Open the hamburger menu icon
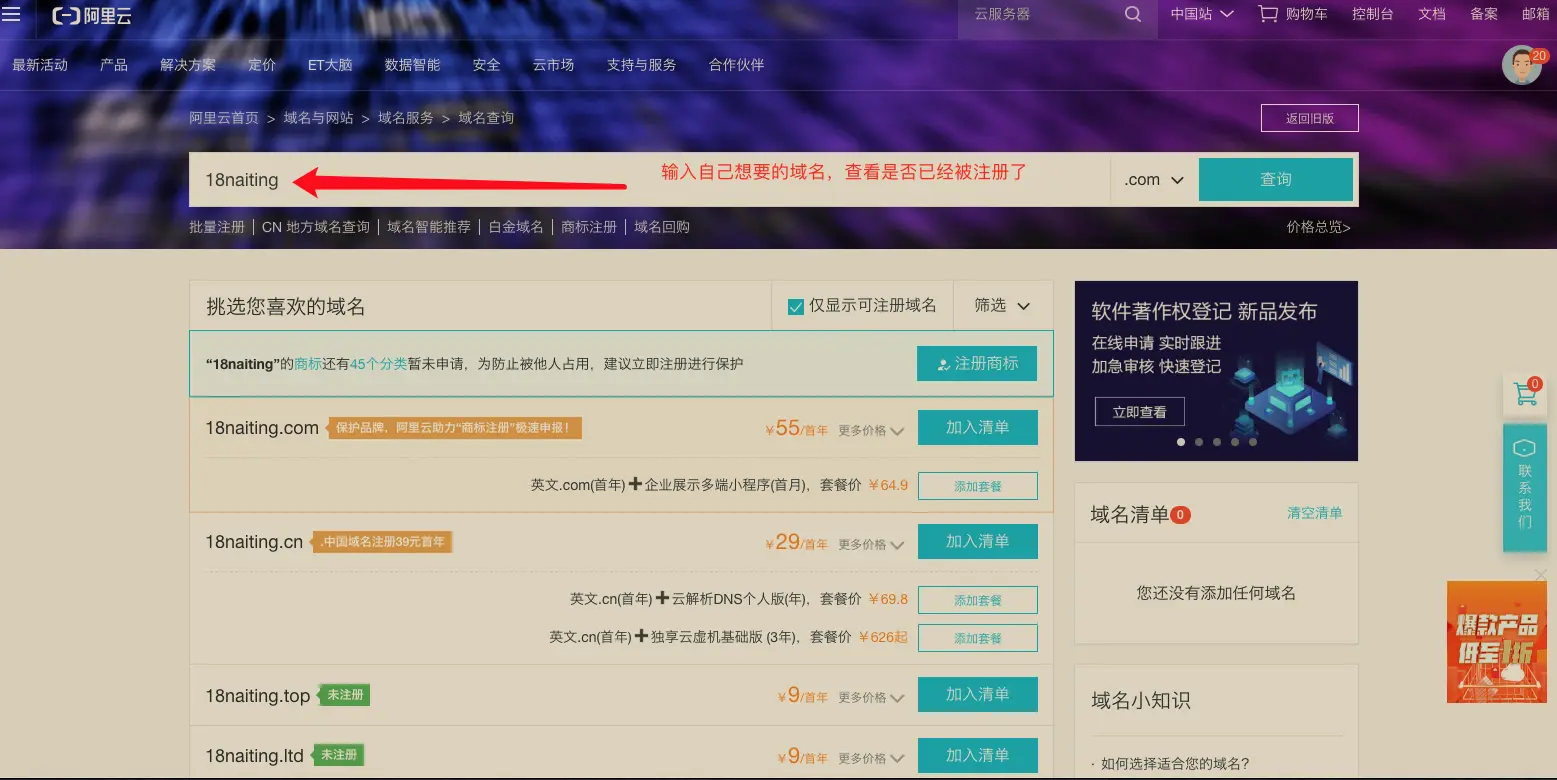 click(x=11, y=14)
